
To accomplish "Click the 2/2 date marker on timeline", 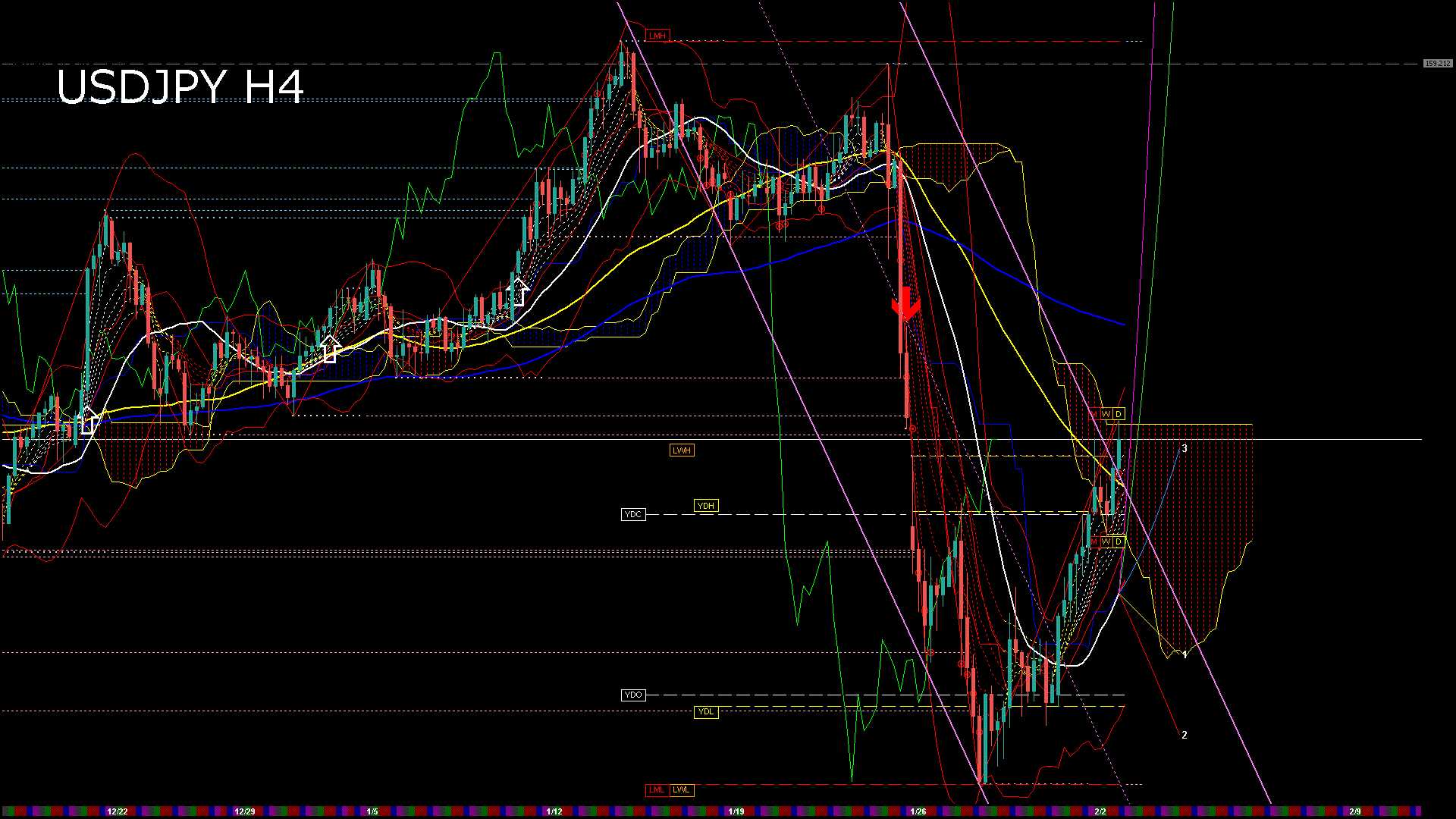I will pyautogui.click(x=1102, y=810).
